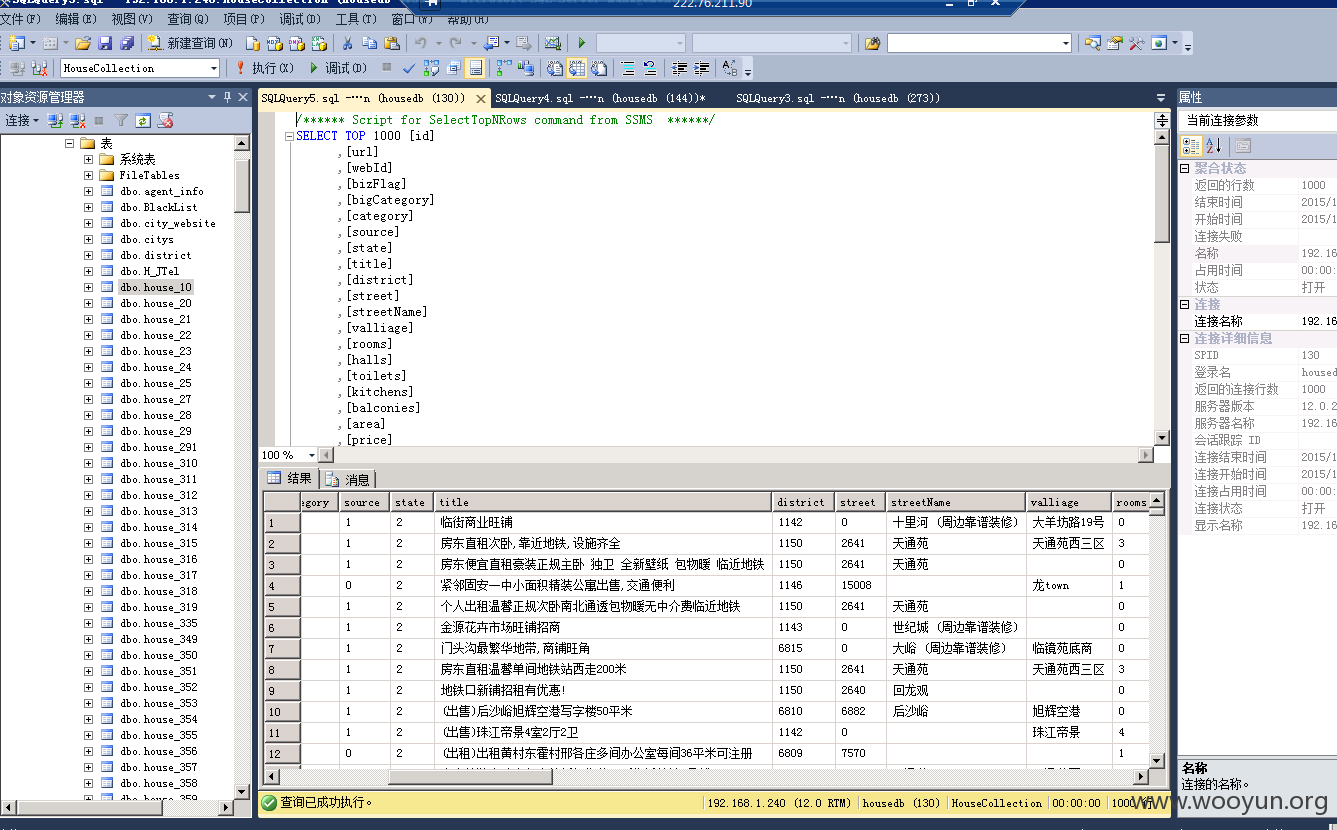Toggle Object Explorer auto-hide pin

[228, 97]
